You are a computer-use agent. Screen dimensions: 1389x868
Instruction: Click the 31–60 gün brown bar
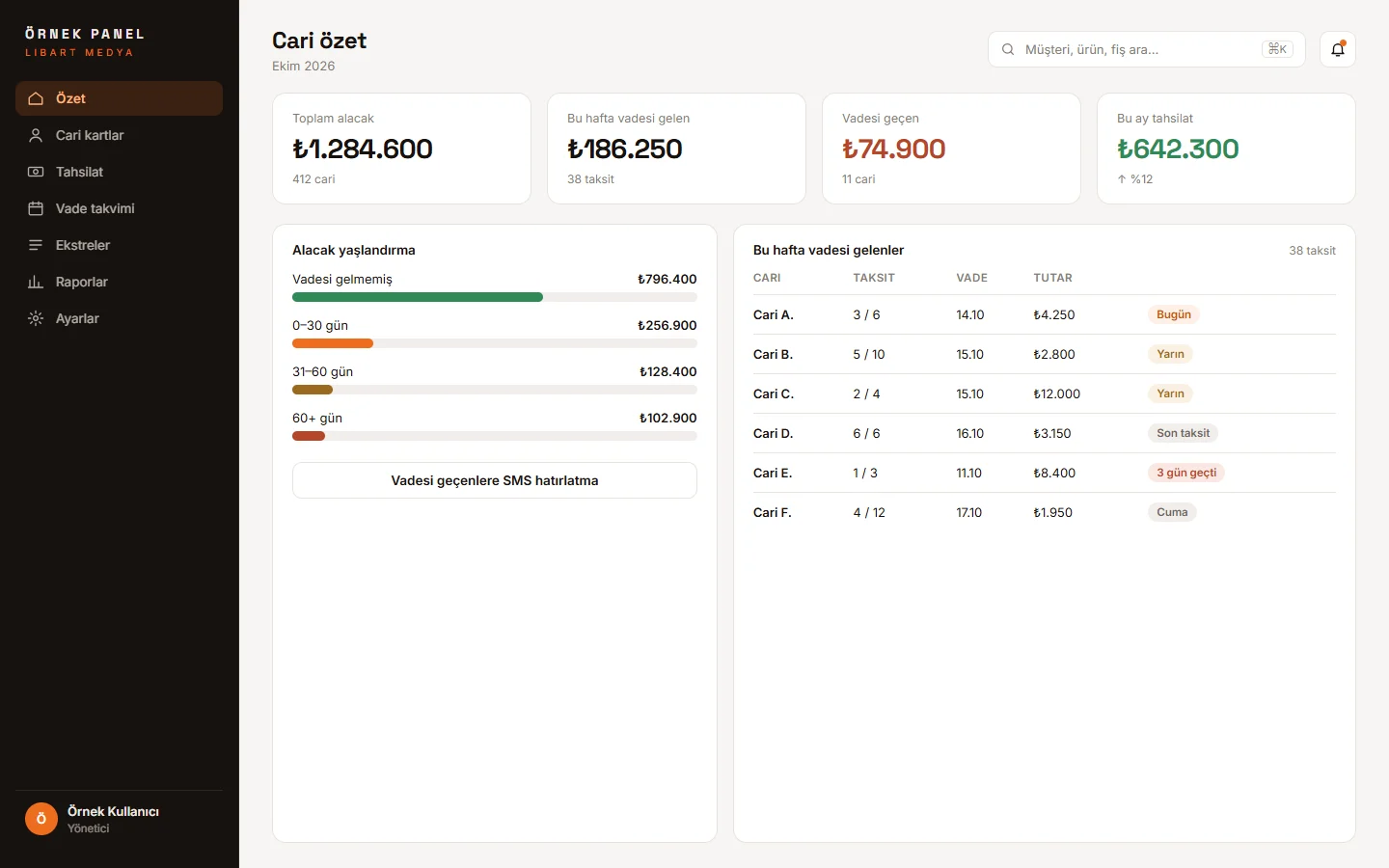(x=313, y=390)
